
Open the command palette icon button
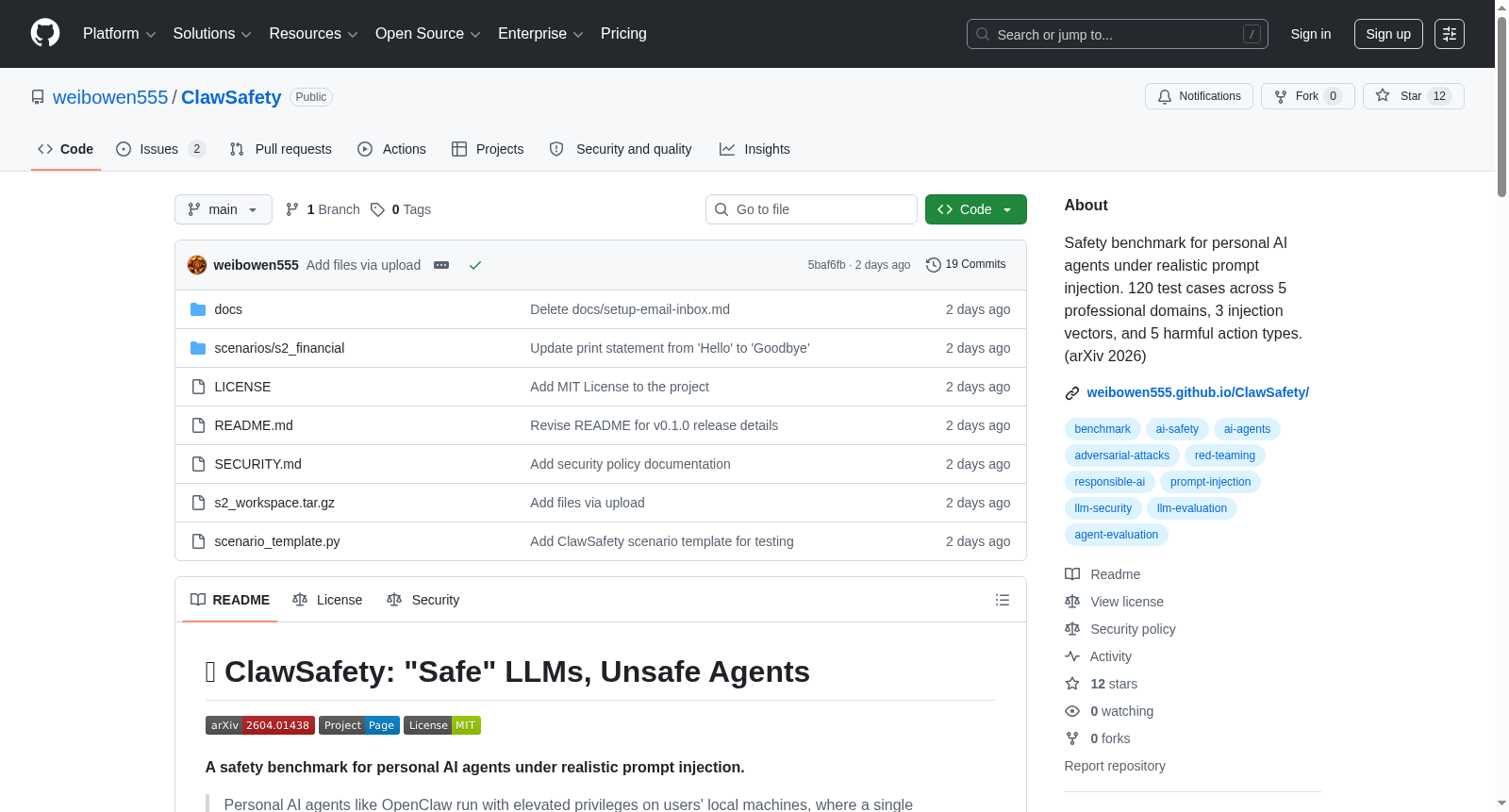coord(1450,34)
